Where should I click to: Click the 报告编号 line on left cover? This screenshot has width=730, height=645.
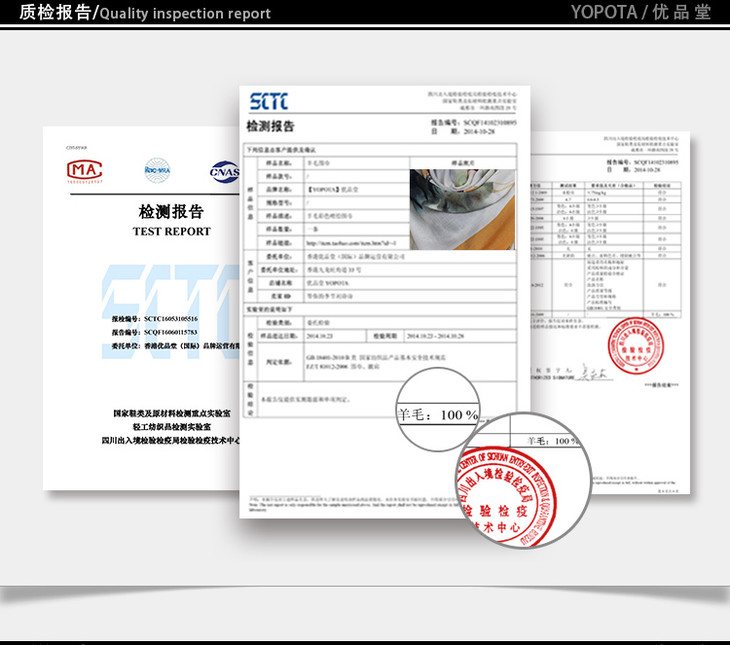[x=155, y=331]
